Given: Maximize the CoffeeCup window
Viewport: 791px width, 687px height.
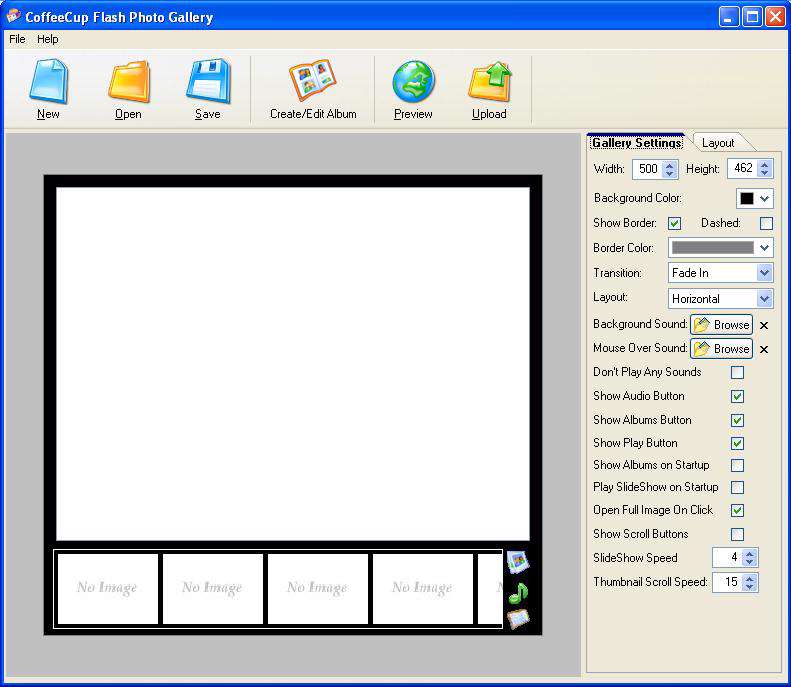Looking at the screenshot, I should pos(752,17).
